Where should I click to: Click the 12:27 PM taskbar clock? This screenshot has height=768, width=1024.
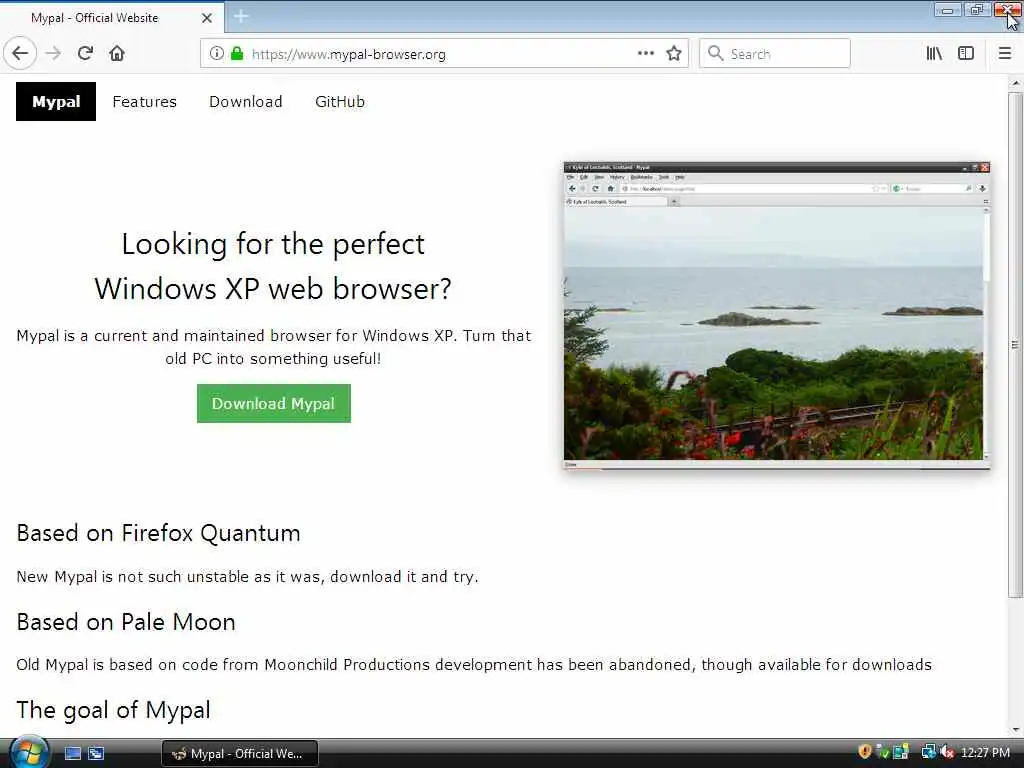point(985,752)
